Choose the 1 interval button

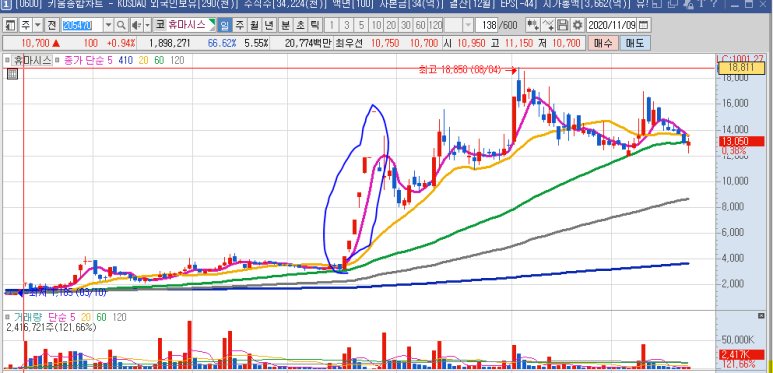tap(332, 25)
